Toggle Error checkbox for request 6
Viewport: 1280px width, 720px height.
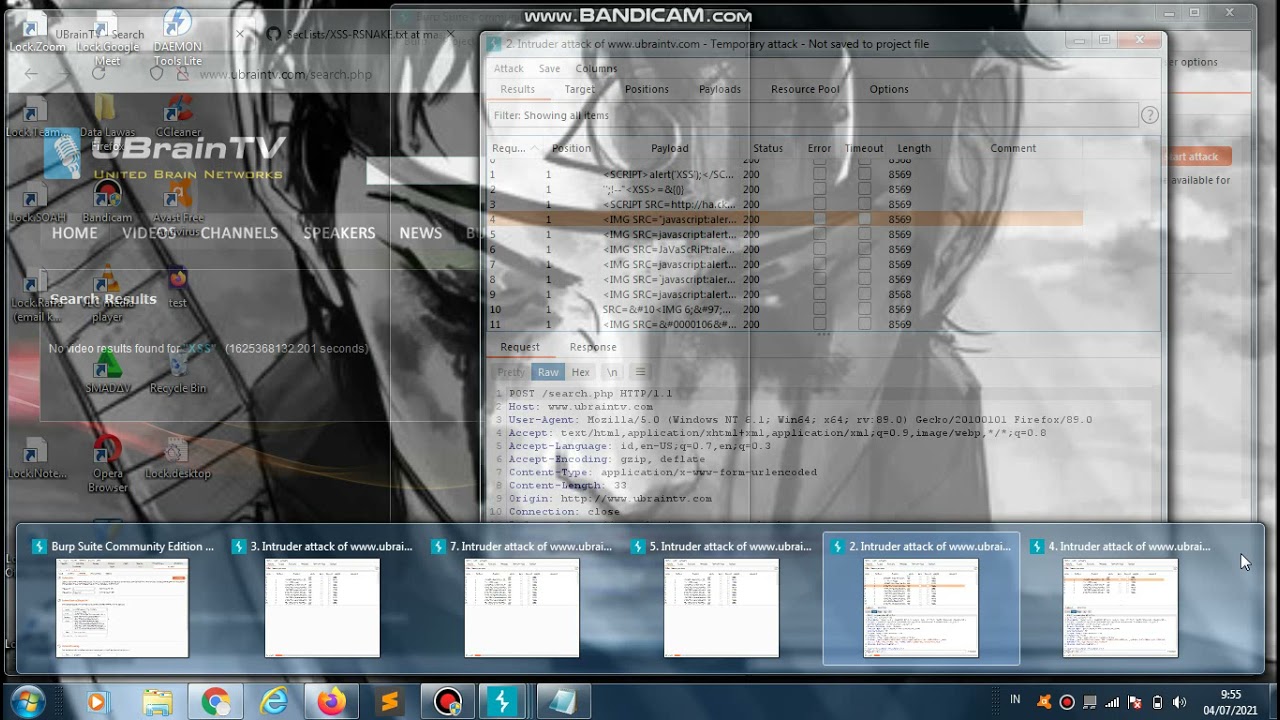click(819, 249)
